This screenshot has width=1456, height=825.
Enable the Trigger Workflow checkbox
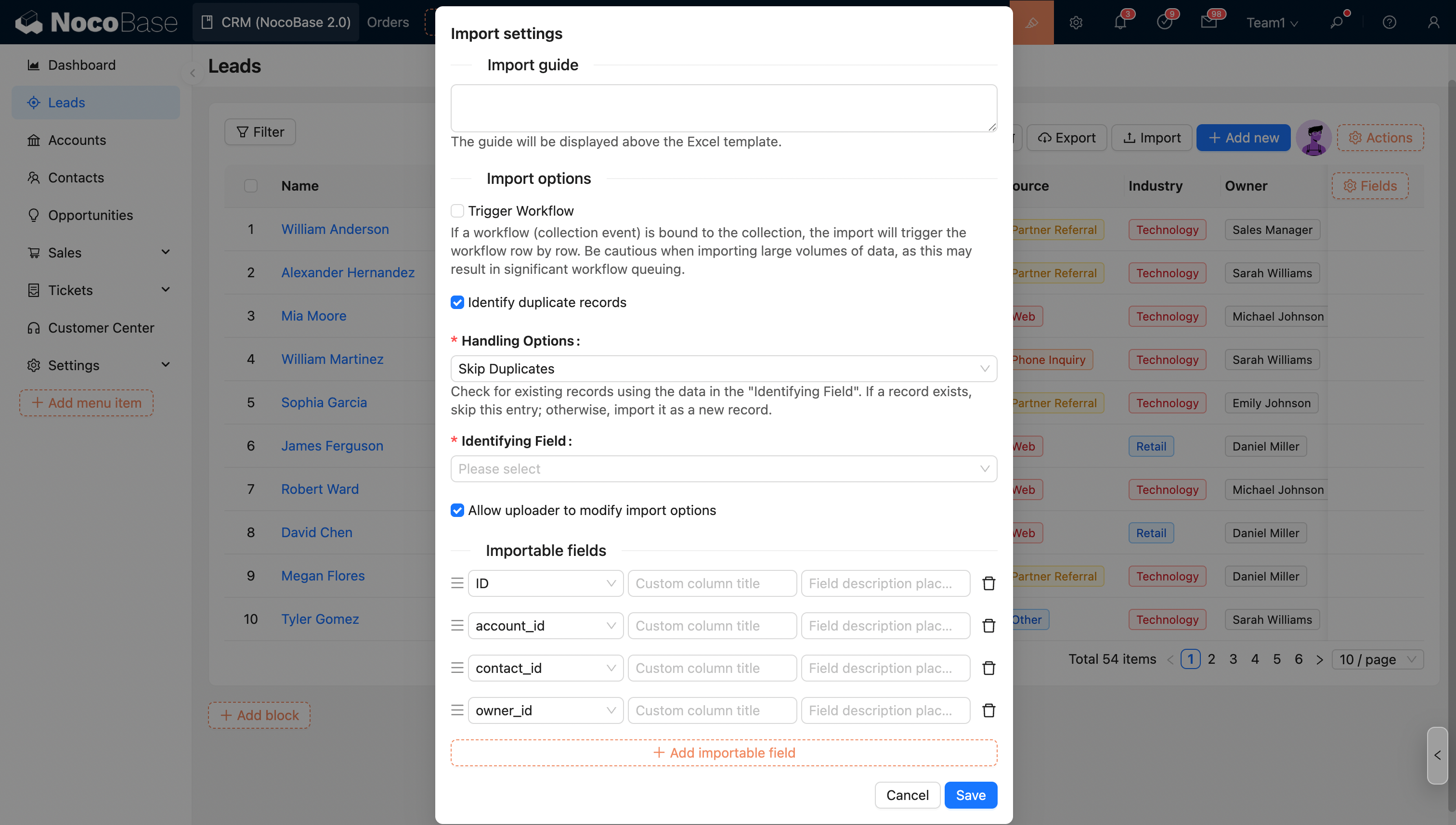pyautogui.click(x=457, y=211)
